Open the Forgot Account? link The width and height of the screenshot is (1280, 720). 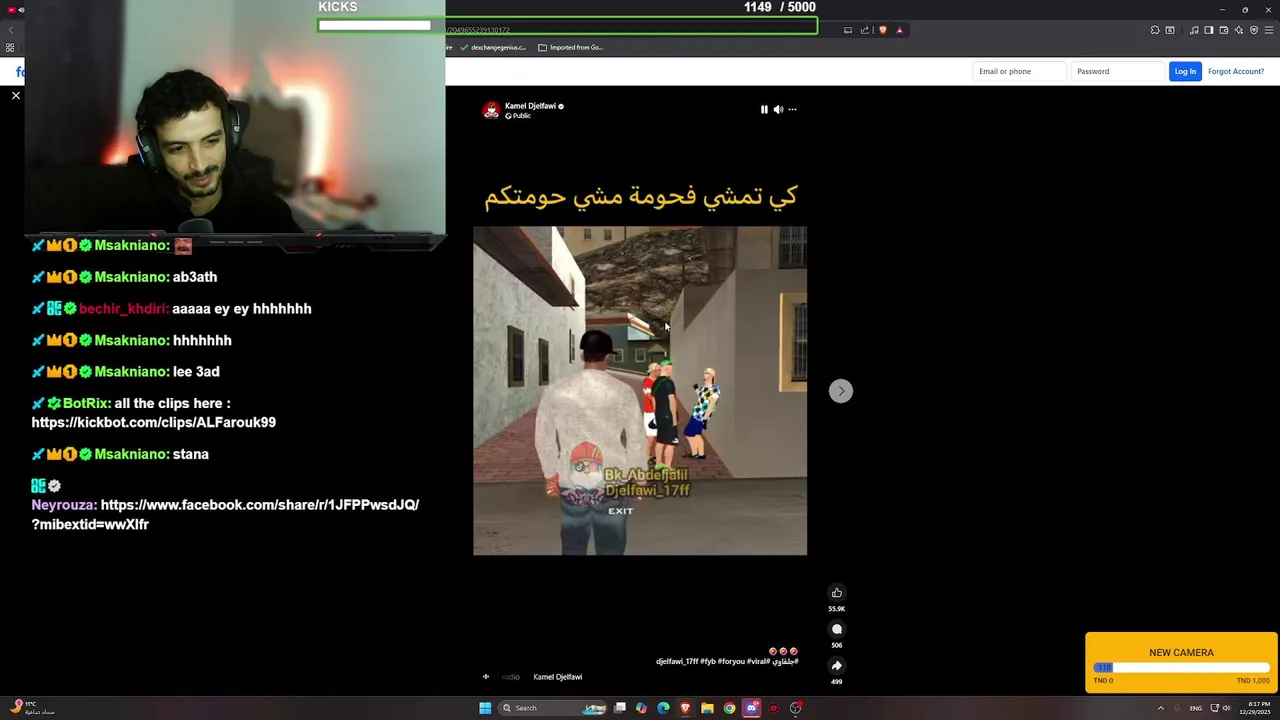click(1236, 71)
